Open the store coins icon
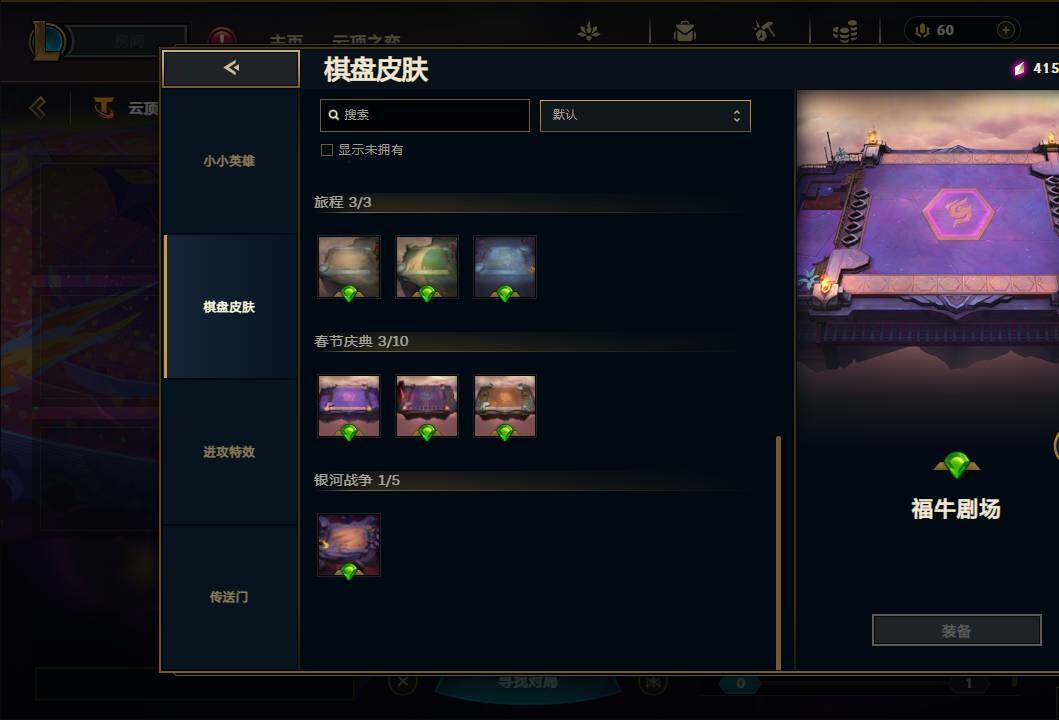The width and height of the screenshot is (1059, 720). pyautogui.click(x=844, y=30)
